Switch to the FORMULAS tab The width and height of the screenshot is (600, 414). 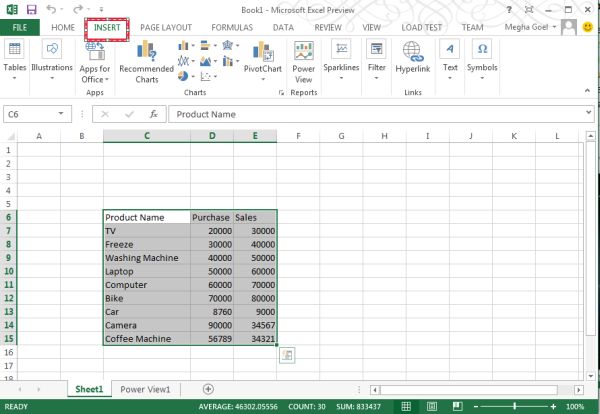[x=232, y=28]
